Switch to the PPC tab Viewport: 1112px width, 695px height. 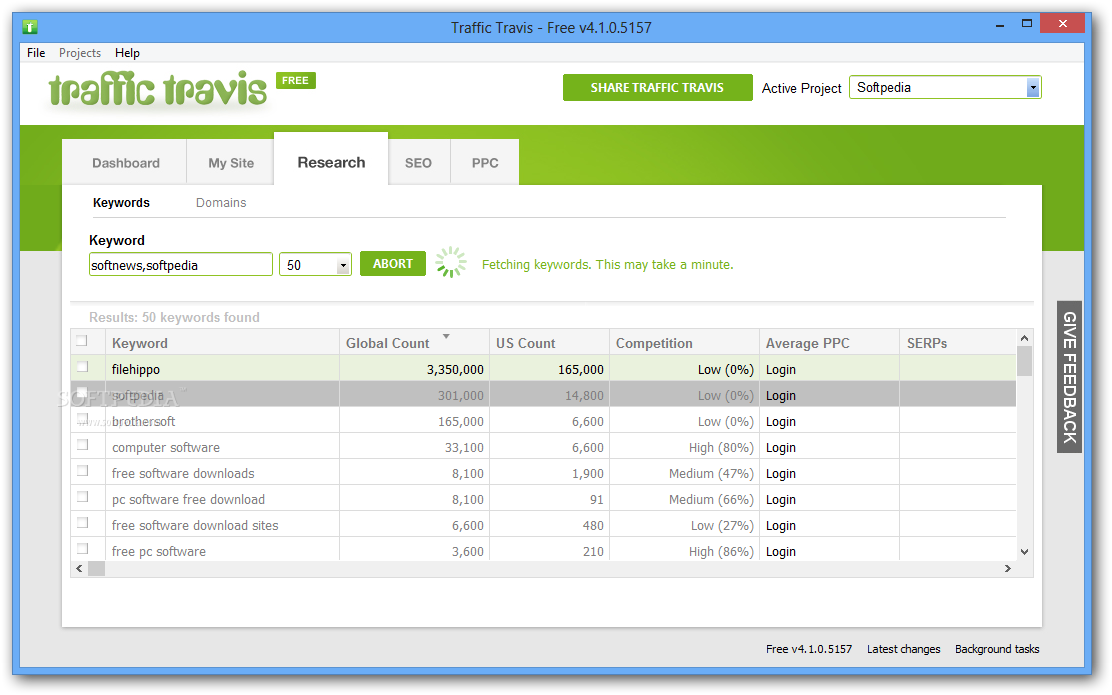coord(485,163)
